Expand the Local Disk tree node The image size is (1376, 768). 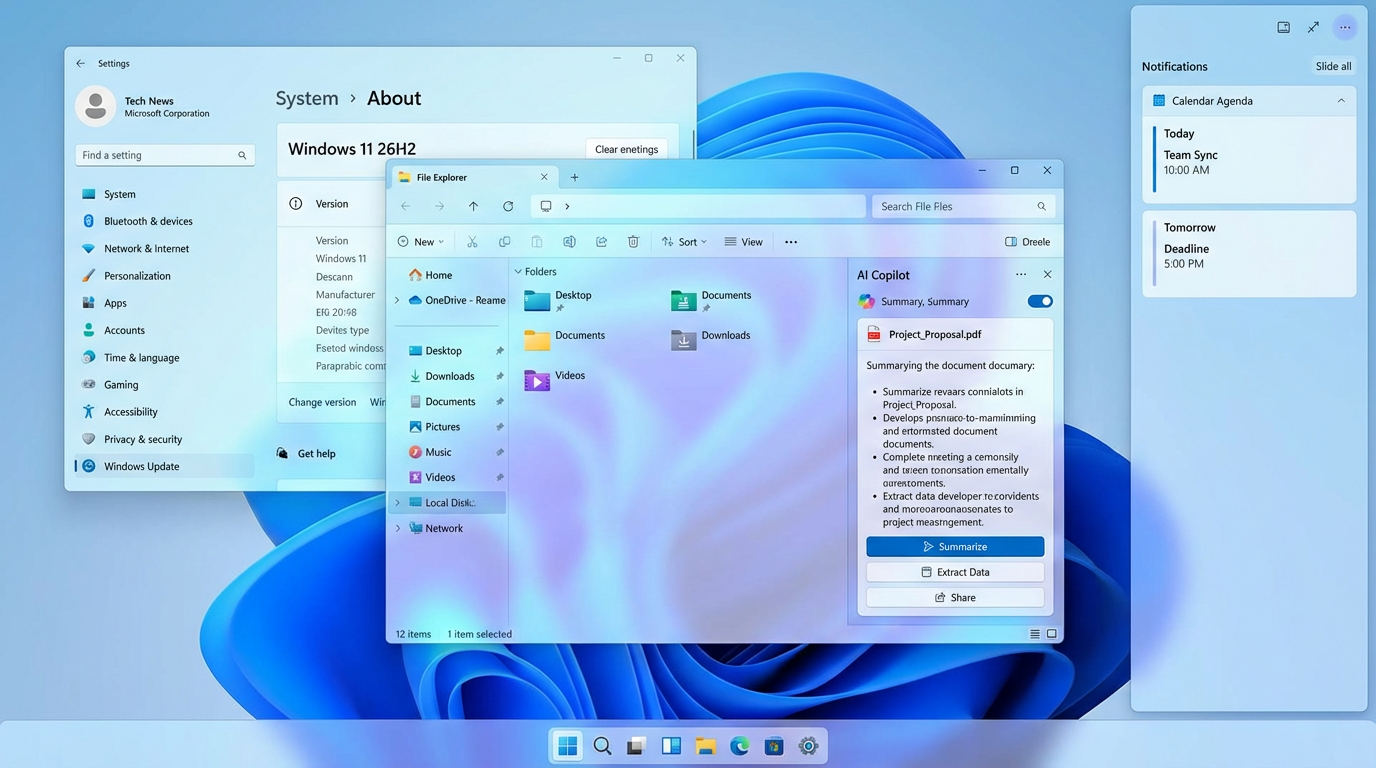[398, 503]
